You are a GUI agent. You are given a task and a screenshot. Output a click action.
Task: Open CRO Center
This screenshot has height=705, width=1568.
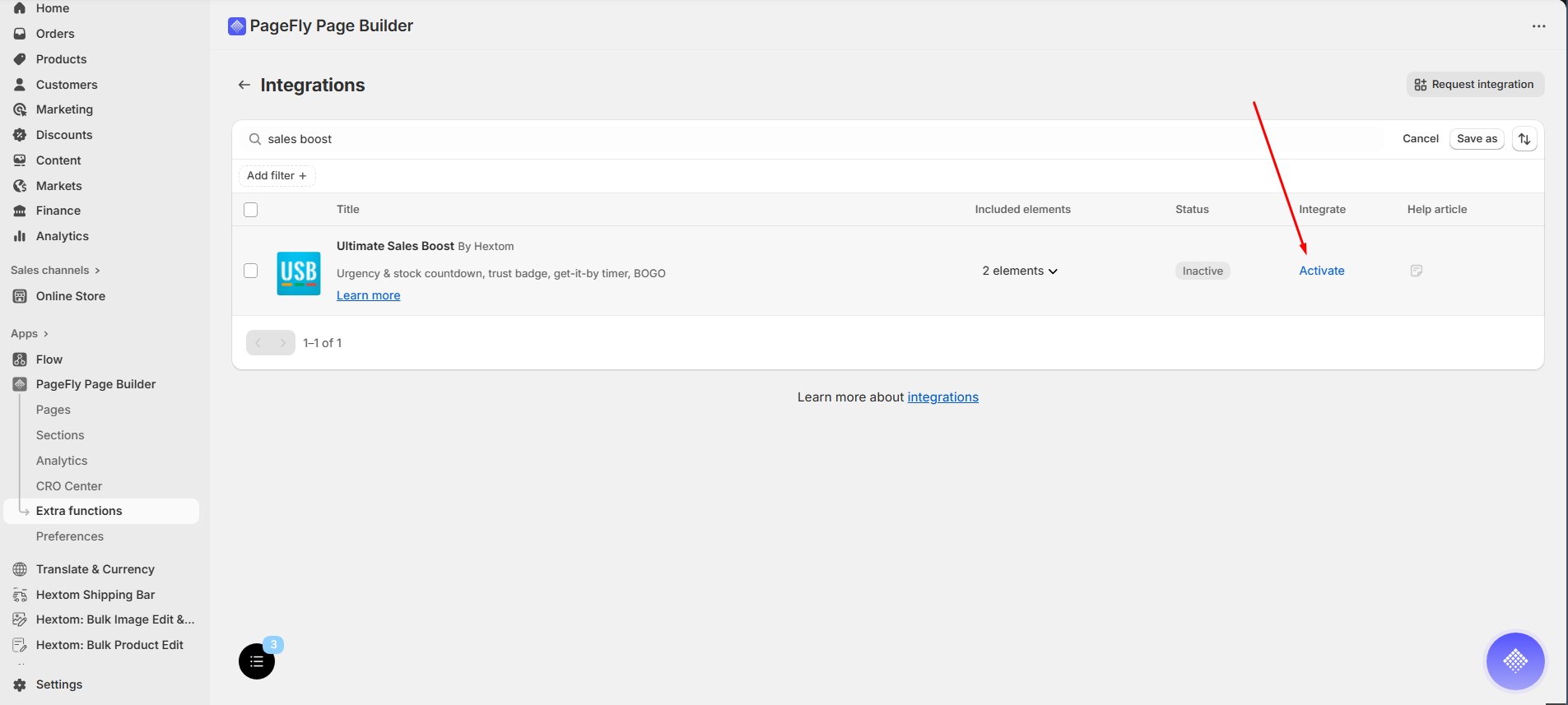(x=69, y=486)
